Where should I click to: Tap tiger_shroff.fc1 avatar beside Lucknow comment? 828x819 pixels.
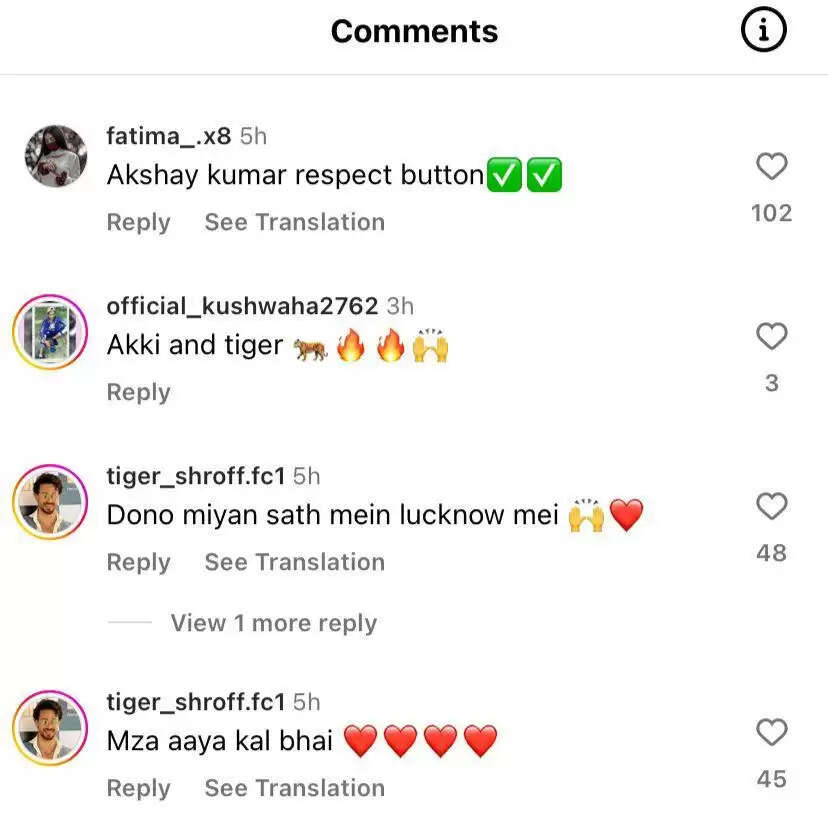[x=50, y=501]
